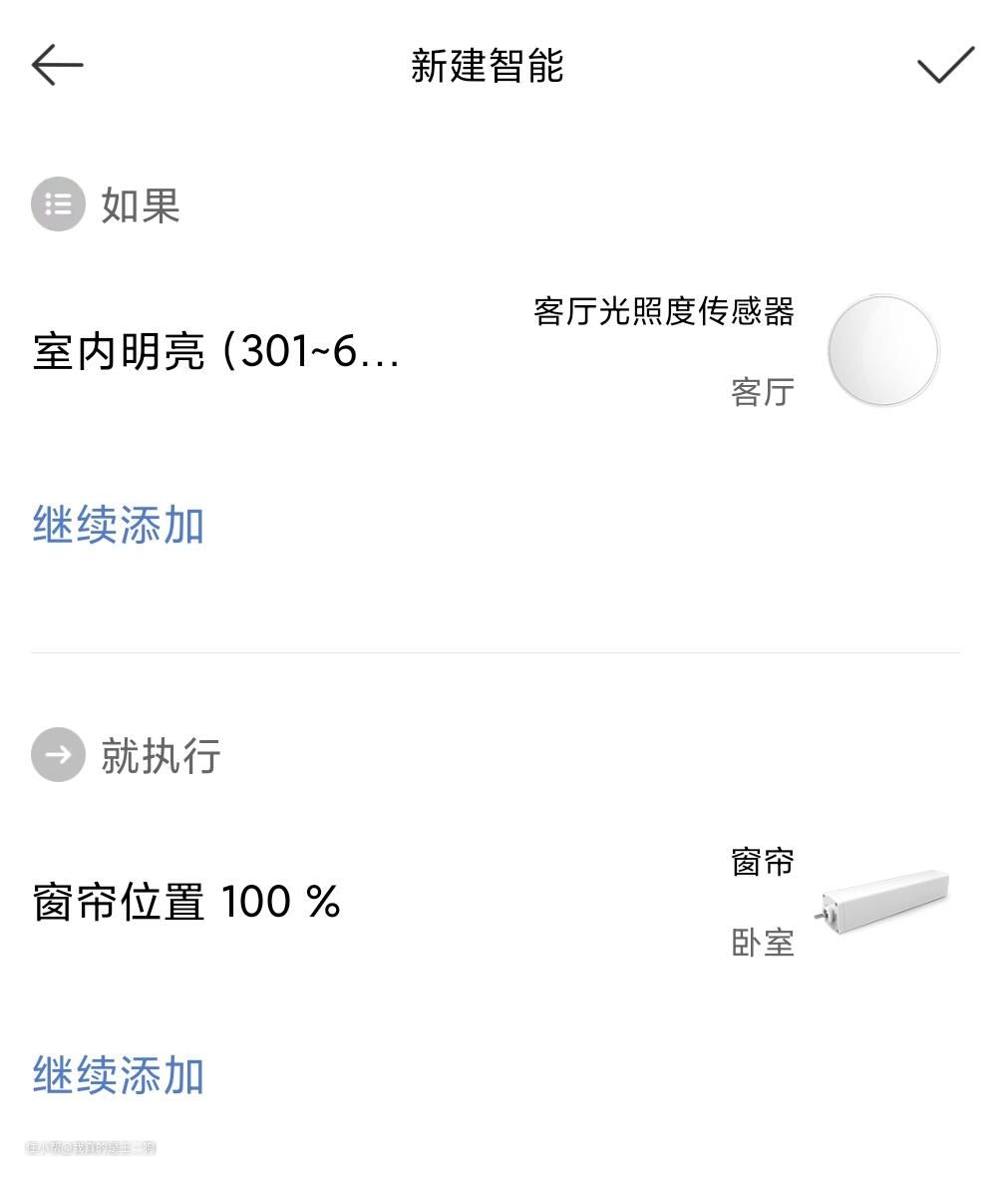
Task: Click the 窗帘 device name label
Action: (x=762, y=861)
